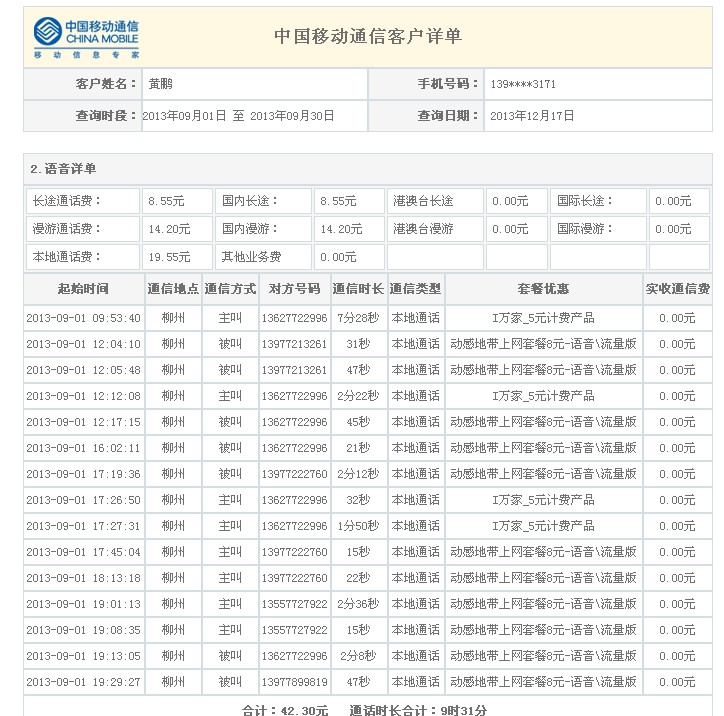Click query date 2013年12月17日
Viewport: 724px width, 716px height.
(532, 115)
